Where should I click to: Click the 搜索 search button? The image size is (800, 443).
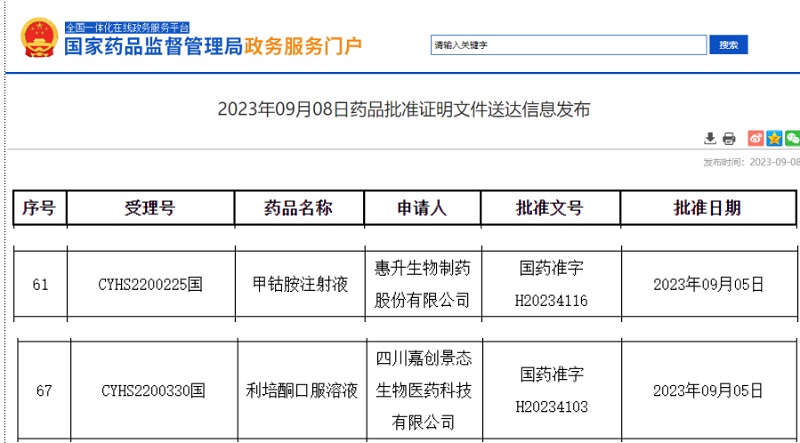click(729, 45)
